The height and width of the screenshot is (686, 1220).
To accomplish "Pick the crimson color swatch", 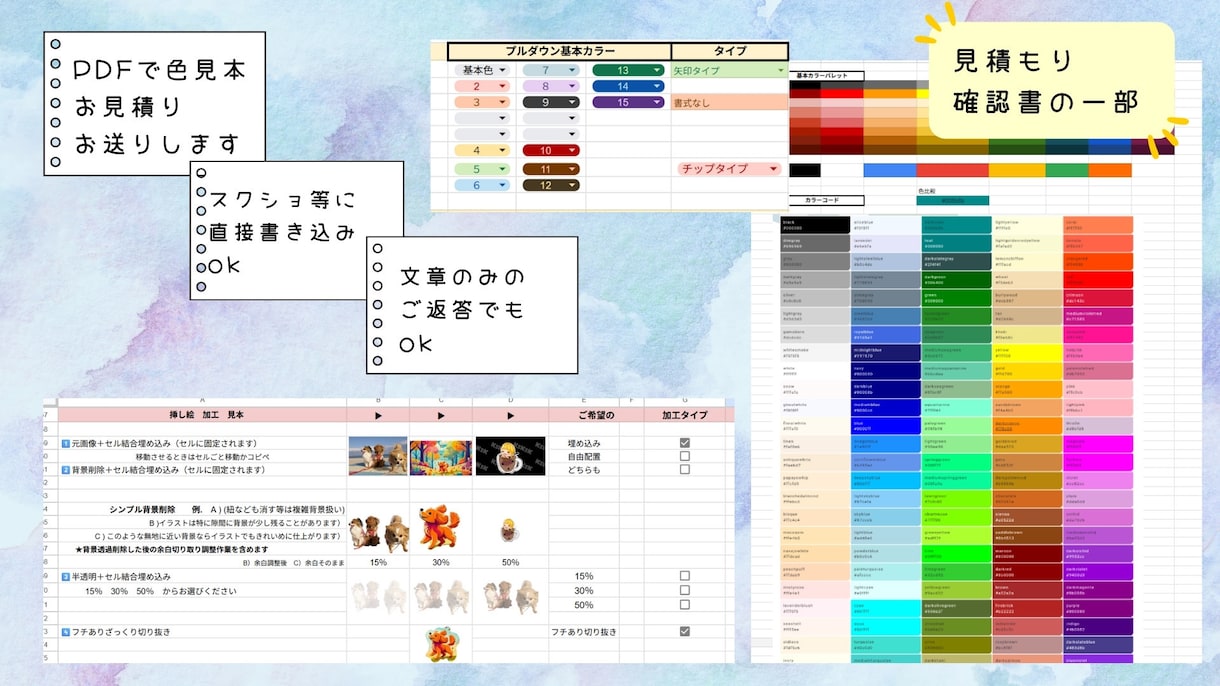I will click(1098, 298).
